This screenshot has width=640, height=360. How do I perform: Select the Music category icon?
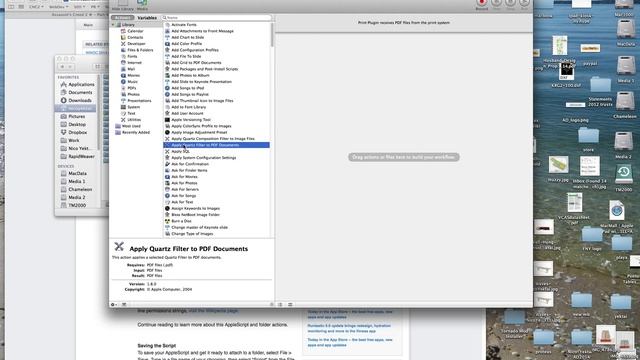tap(123, 82)
